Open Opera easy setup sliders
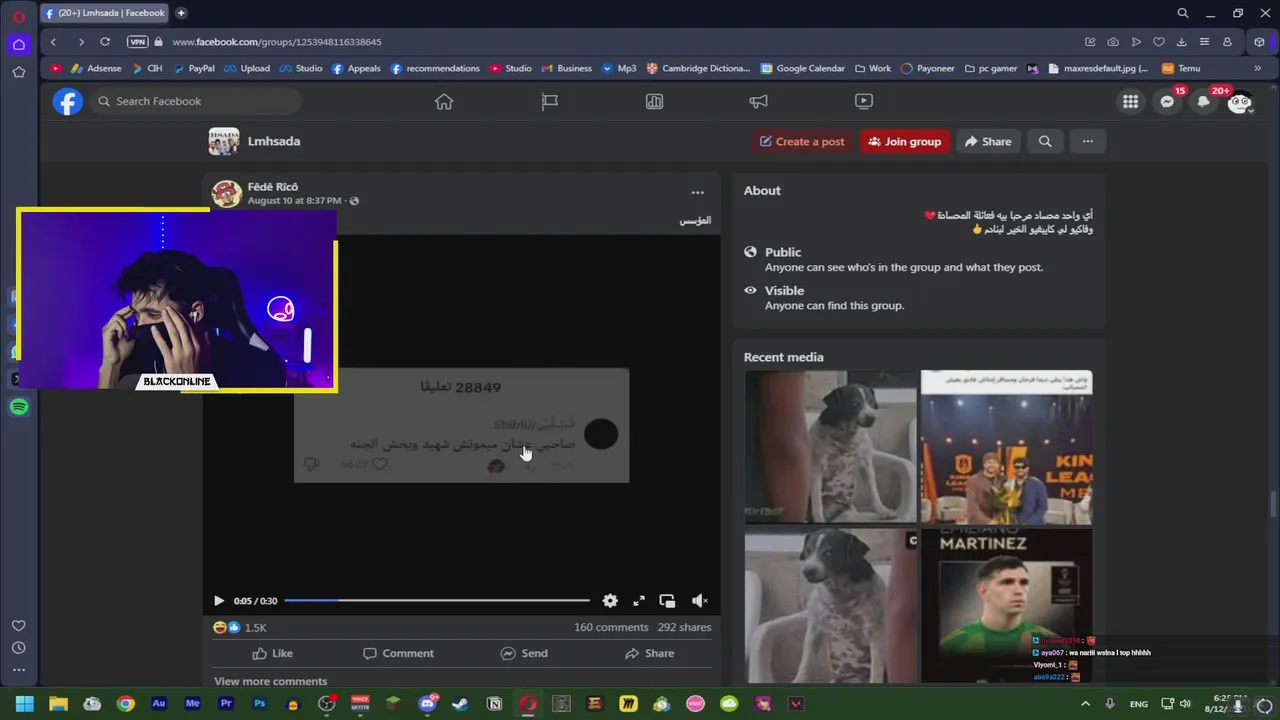1280x720 pixels. 1205,42
